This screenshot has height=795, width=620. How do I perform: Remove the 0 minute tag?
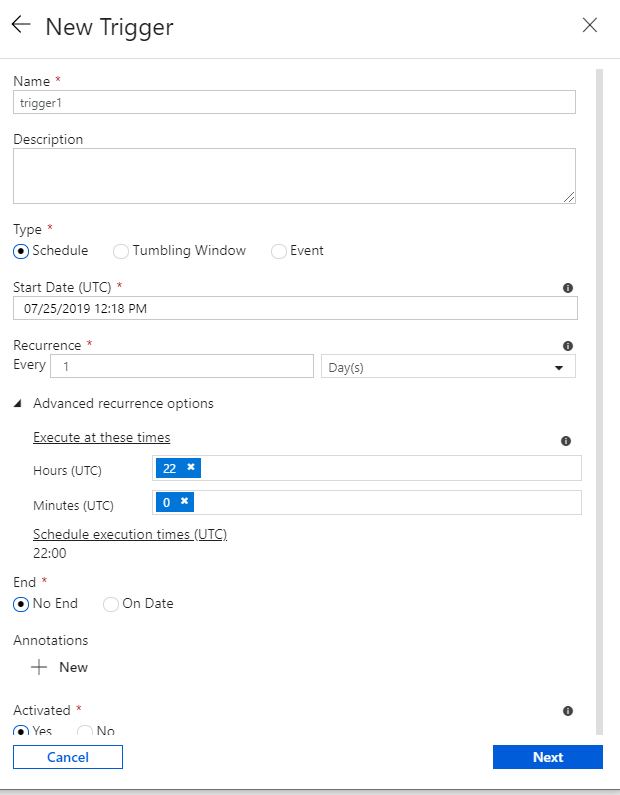(184, 501)
